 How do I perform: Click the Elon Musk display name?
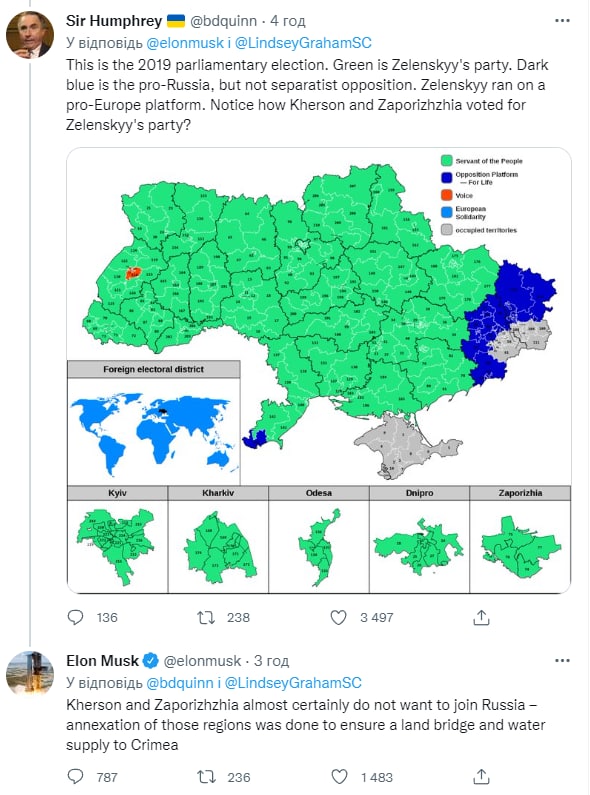point(102,661)
